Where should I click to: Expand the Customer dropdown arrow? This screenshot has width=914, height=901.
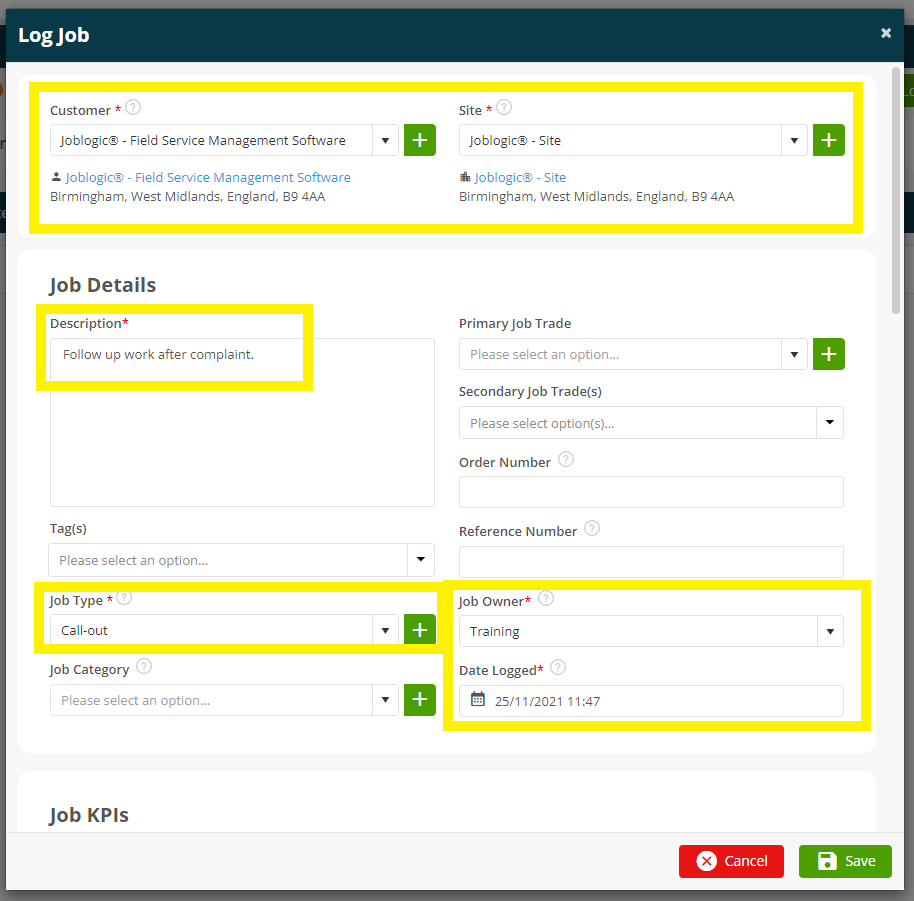(385, 140)
